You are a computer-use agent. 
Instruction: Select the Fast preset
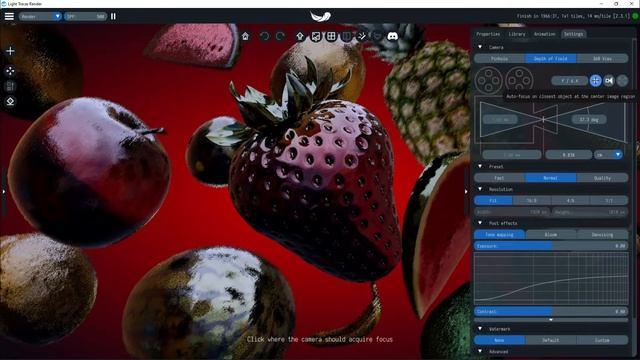pos(500,178)
